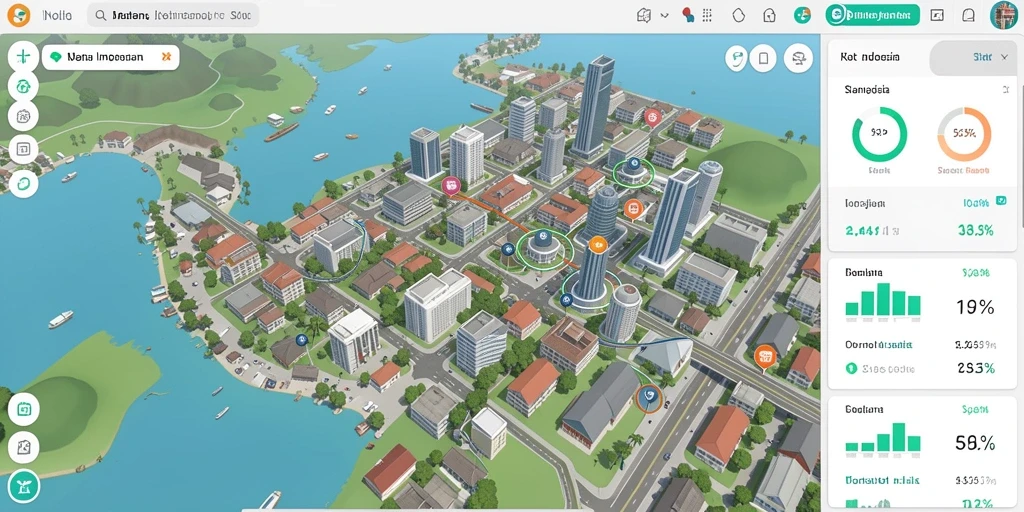Click the orange app logo
Viewport: 1024px width, 512px height.
coord(18,14)
